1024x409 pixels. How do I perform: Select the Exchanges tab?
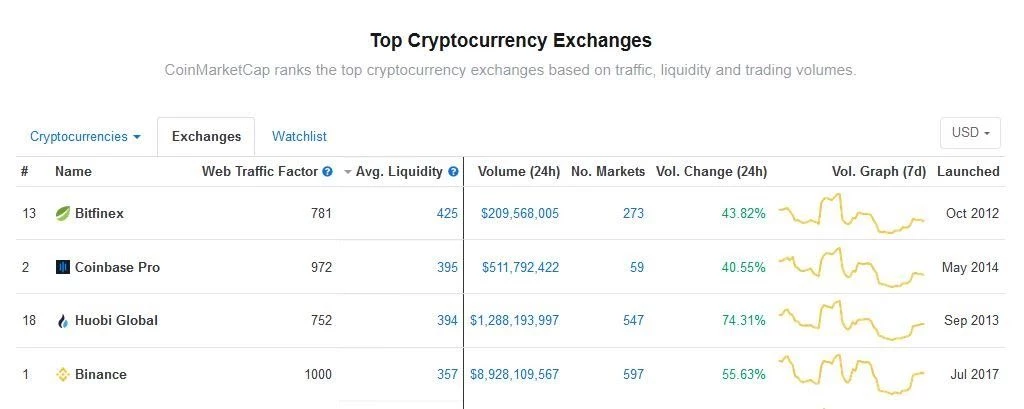tap(206, 136)
